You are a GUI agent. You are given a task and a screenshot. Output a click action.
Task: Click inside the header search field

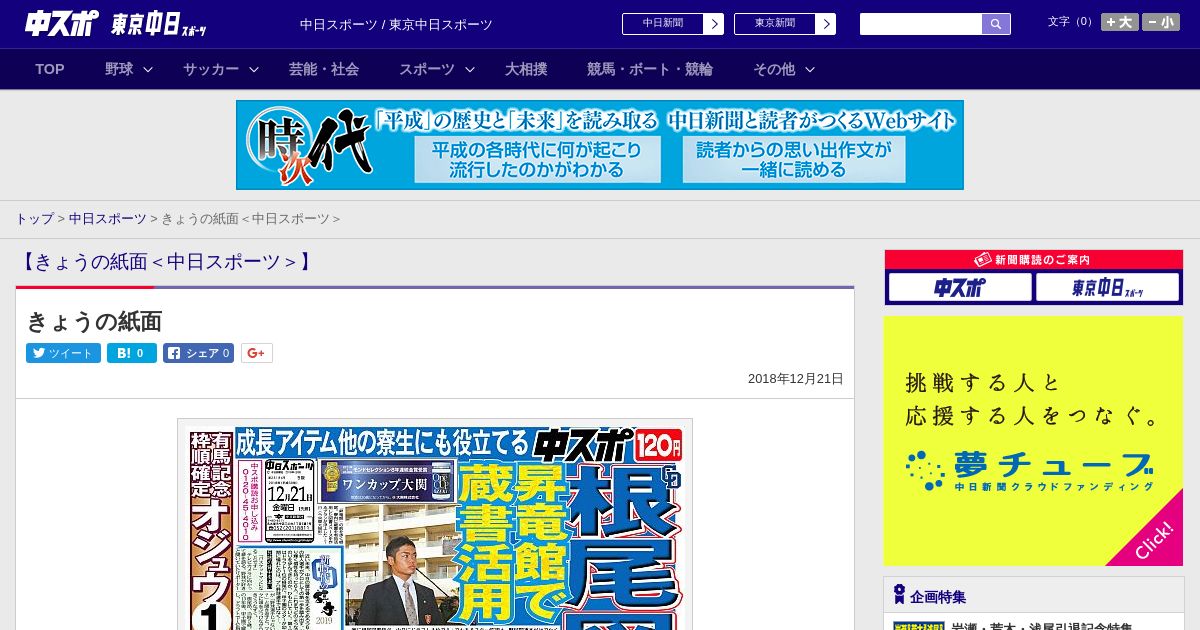pos(921,24)
